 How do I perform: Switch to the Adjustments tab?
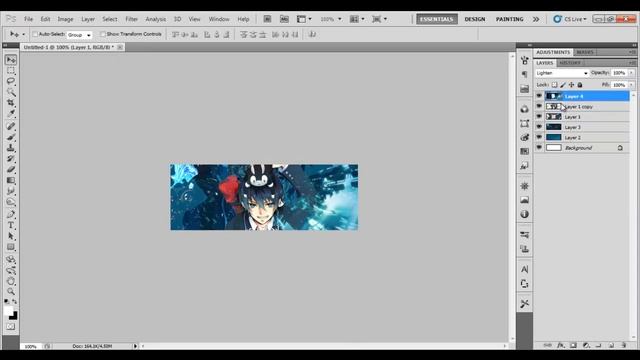tap(553, 52)
